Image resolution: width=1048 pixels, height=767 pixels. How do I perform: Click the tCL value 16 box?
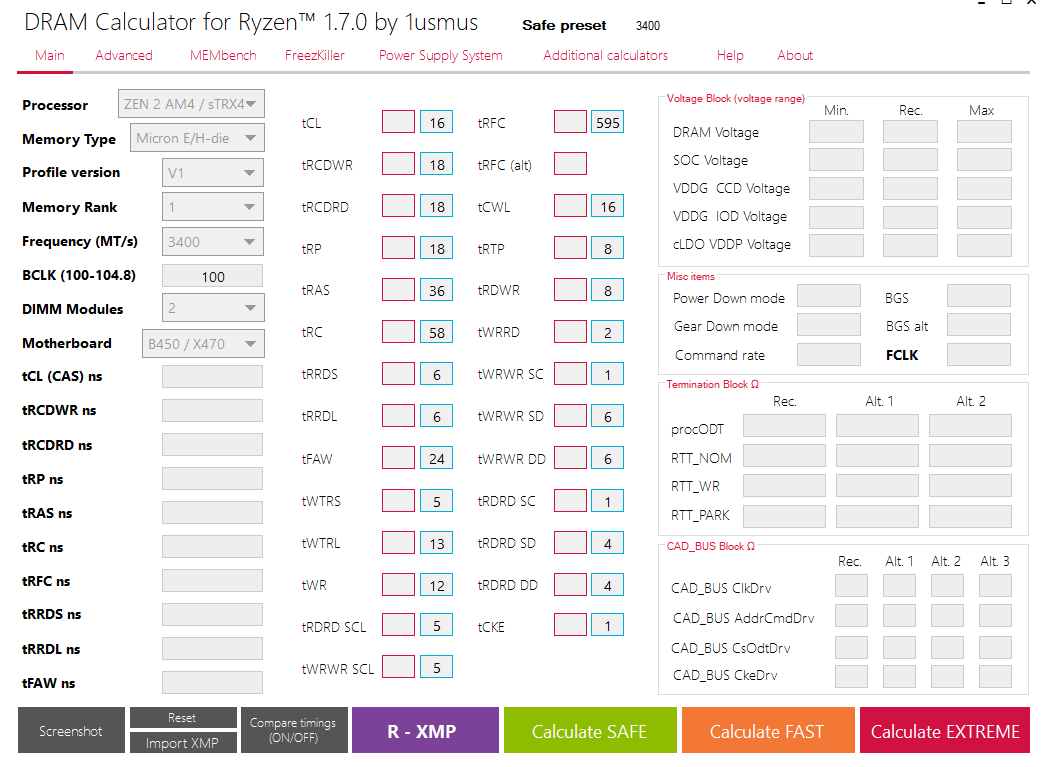[436, 122]
